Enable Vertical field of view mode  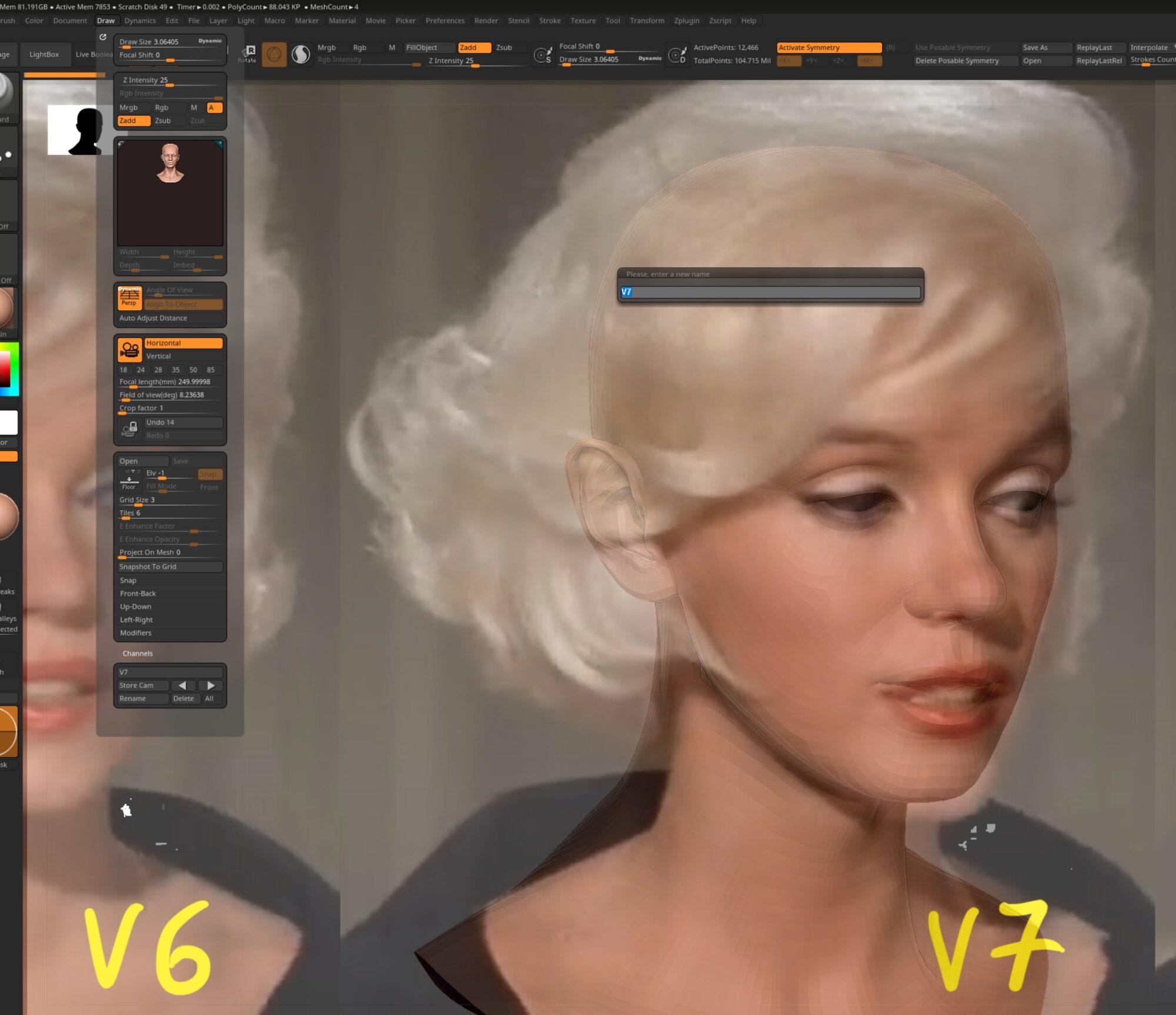[183, 356]
